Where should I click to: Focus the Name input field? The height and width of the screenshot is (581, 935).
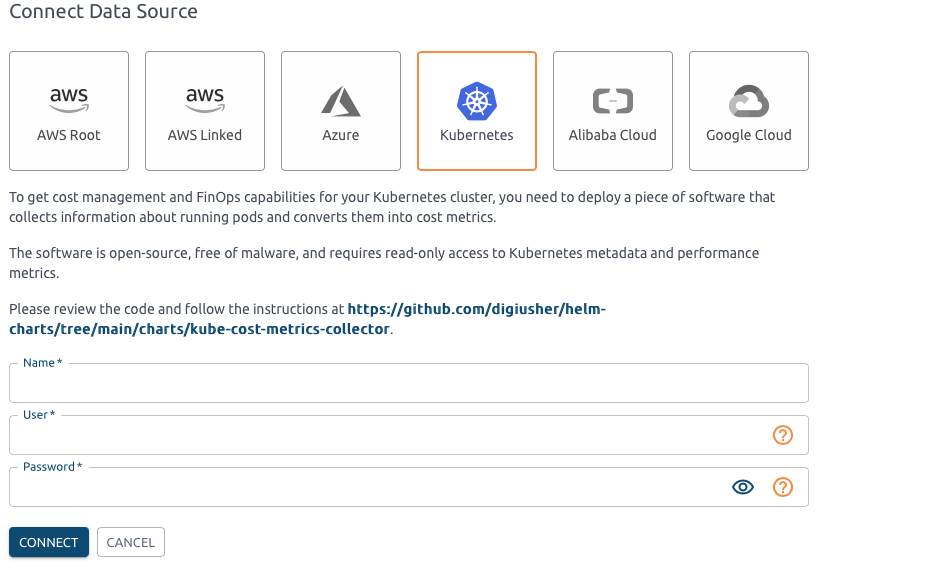(408, 384)
